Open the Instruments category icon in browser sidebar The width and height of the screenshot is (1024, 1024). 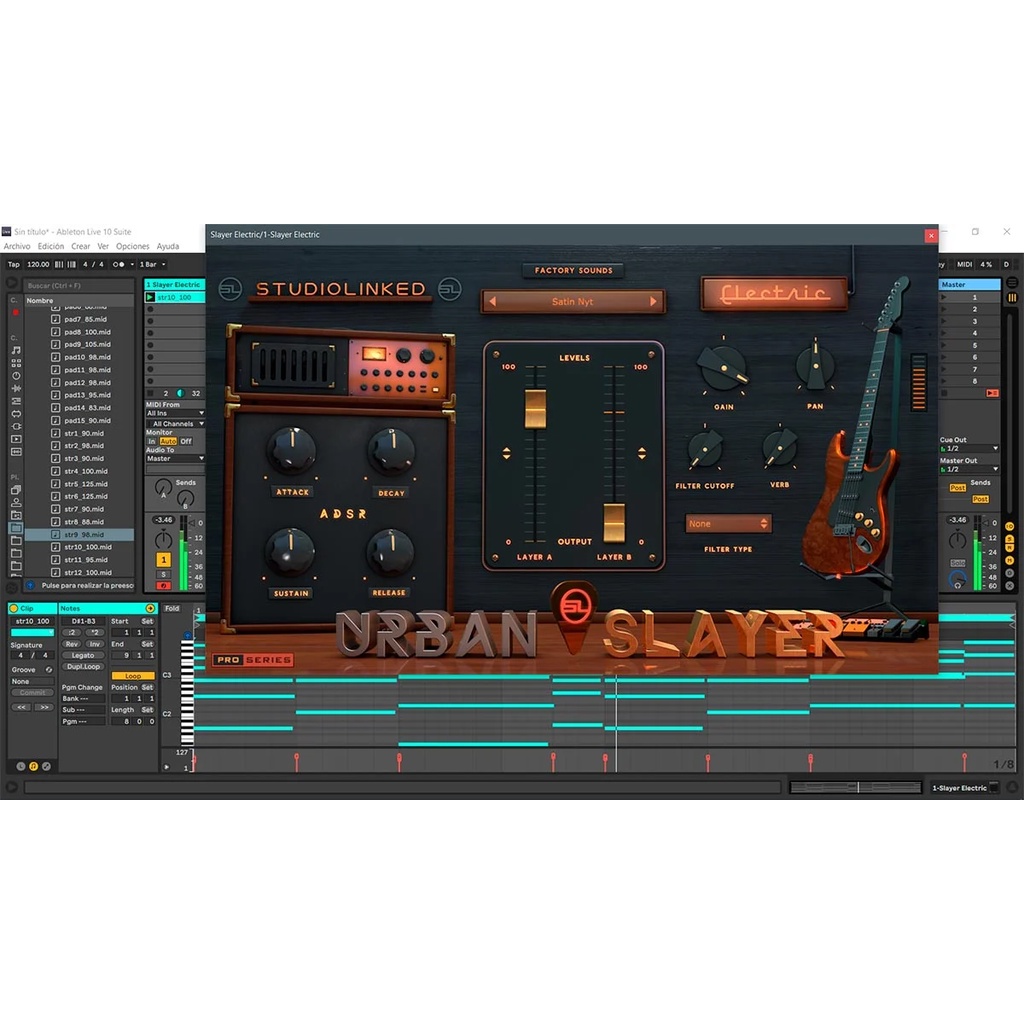click(x=16, y=376)
